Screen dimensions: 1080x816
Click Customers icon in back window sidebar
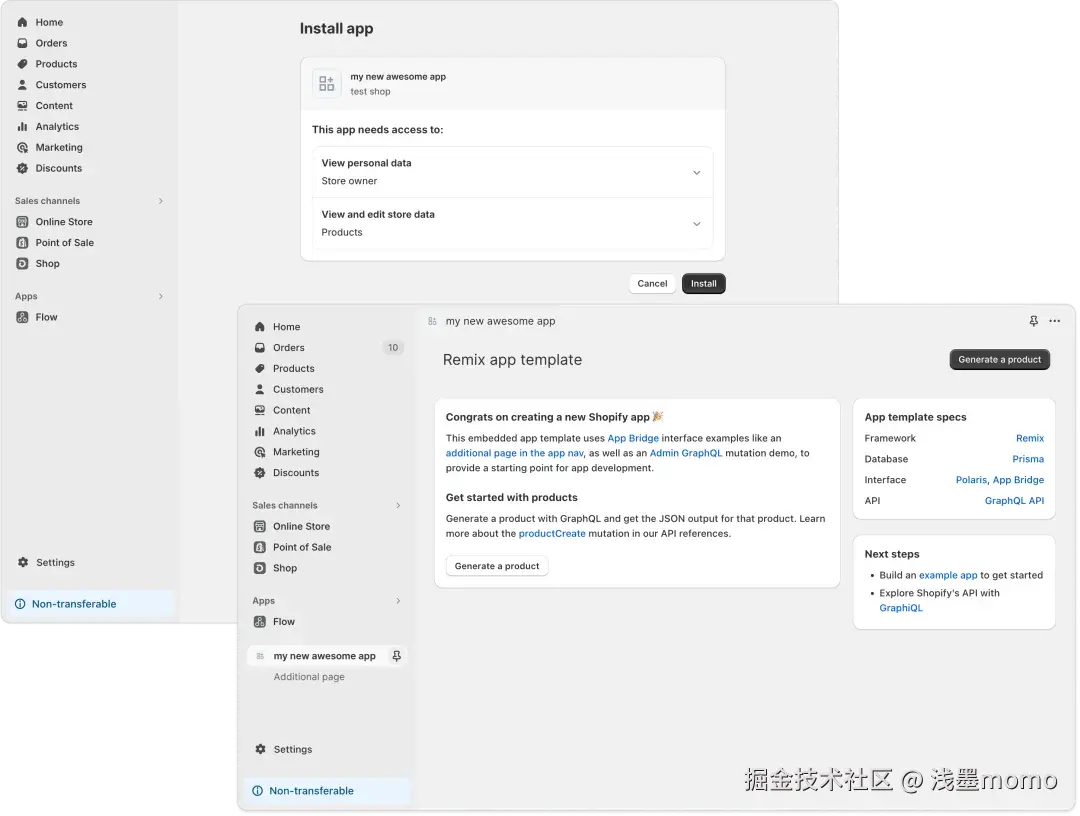22,85
